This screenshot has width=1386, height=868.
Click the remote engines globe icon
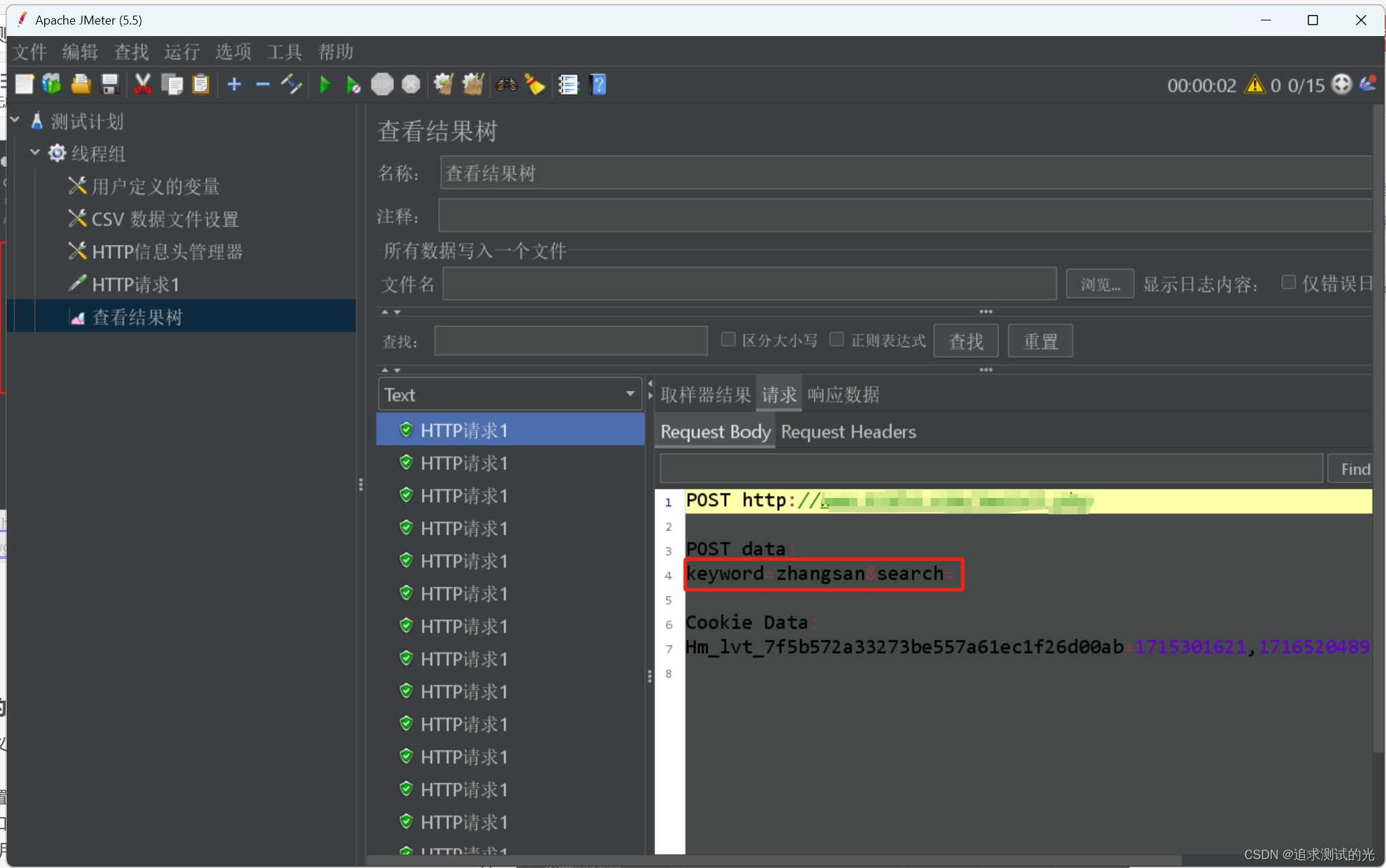pos(1342,84)
